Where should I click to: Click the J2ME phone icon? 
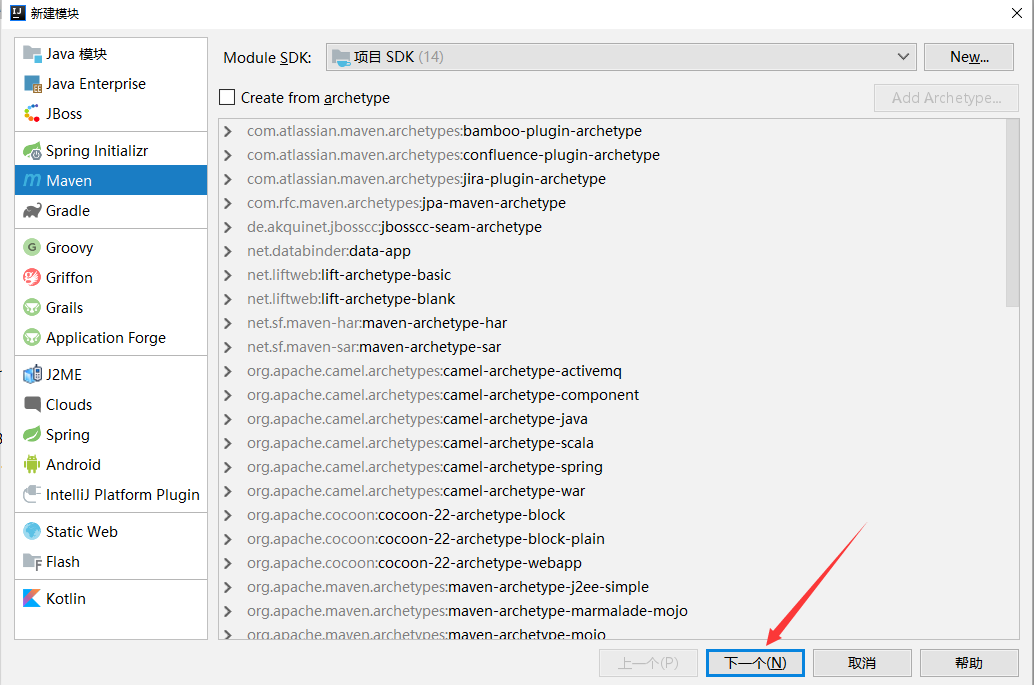pos(32,374)
